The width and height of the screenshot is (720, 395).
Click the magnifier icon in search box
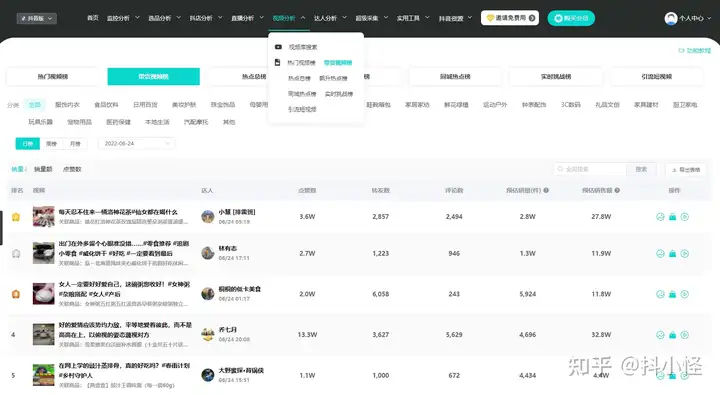point(560,169)
